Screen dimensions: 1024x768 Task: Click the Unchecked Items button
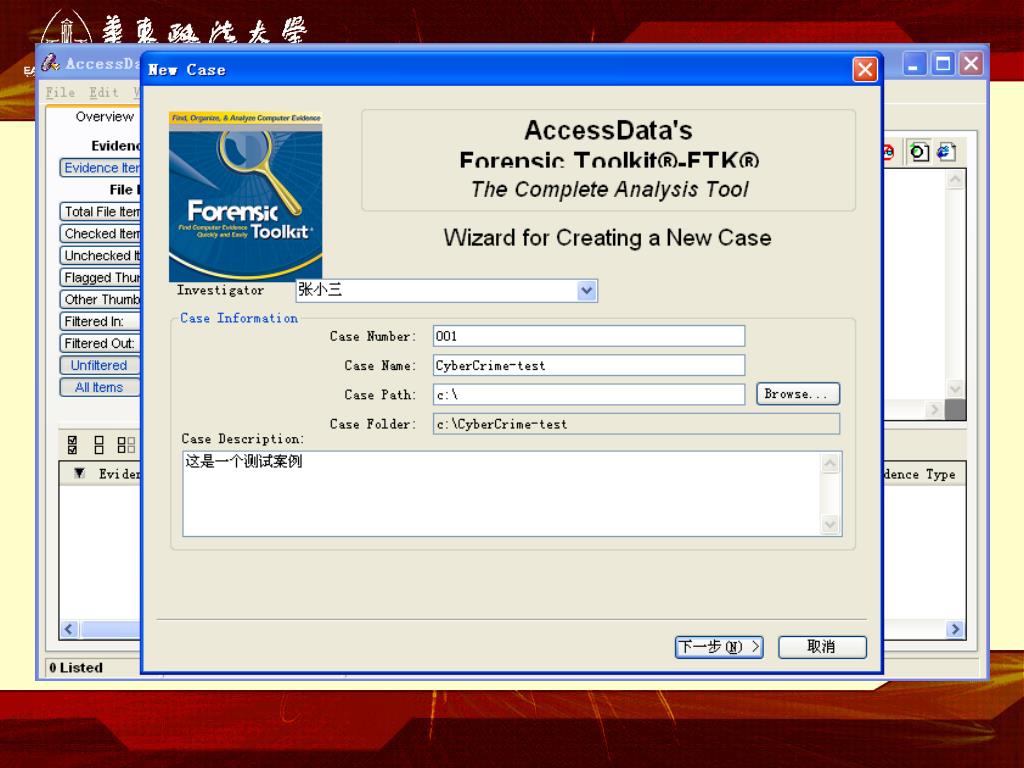pyautogui.click(x=100, y=255)
